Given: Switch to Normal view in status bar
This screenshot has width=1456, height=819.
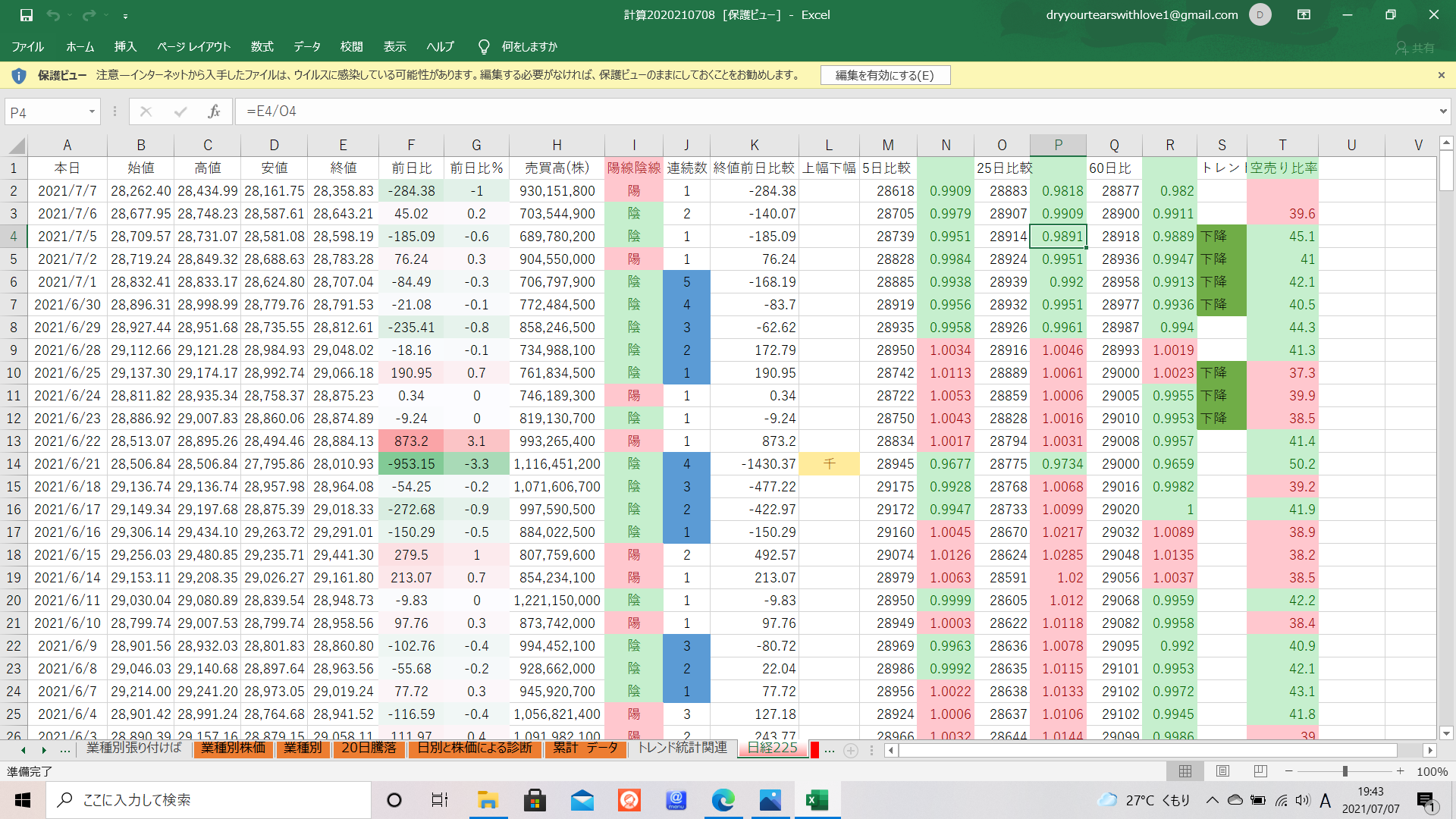Looking at the screenshot, I should (1185, 771).
